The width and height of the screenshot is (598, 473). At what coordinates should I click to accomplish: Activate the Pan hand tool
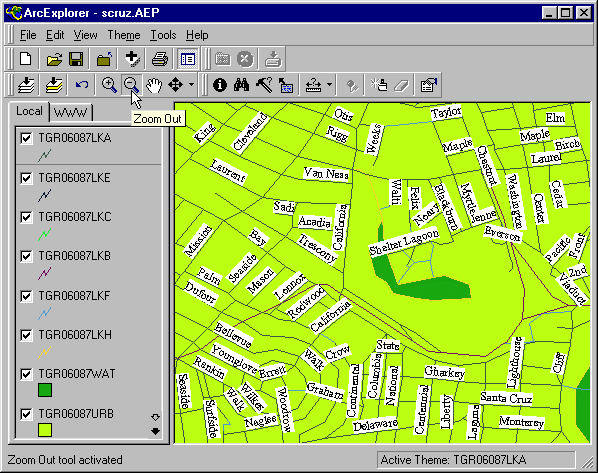click(x=154, y=85)
